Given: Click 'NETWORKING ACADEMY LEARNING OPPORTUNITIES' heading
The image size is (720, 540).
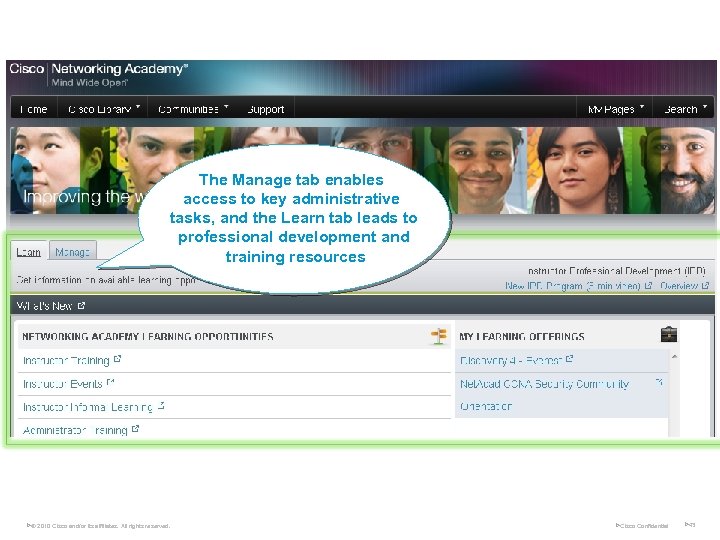Looking at the screenshot, I should [x=147, y=337].
